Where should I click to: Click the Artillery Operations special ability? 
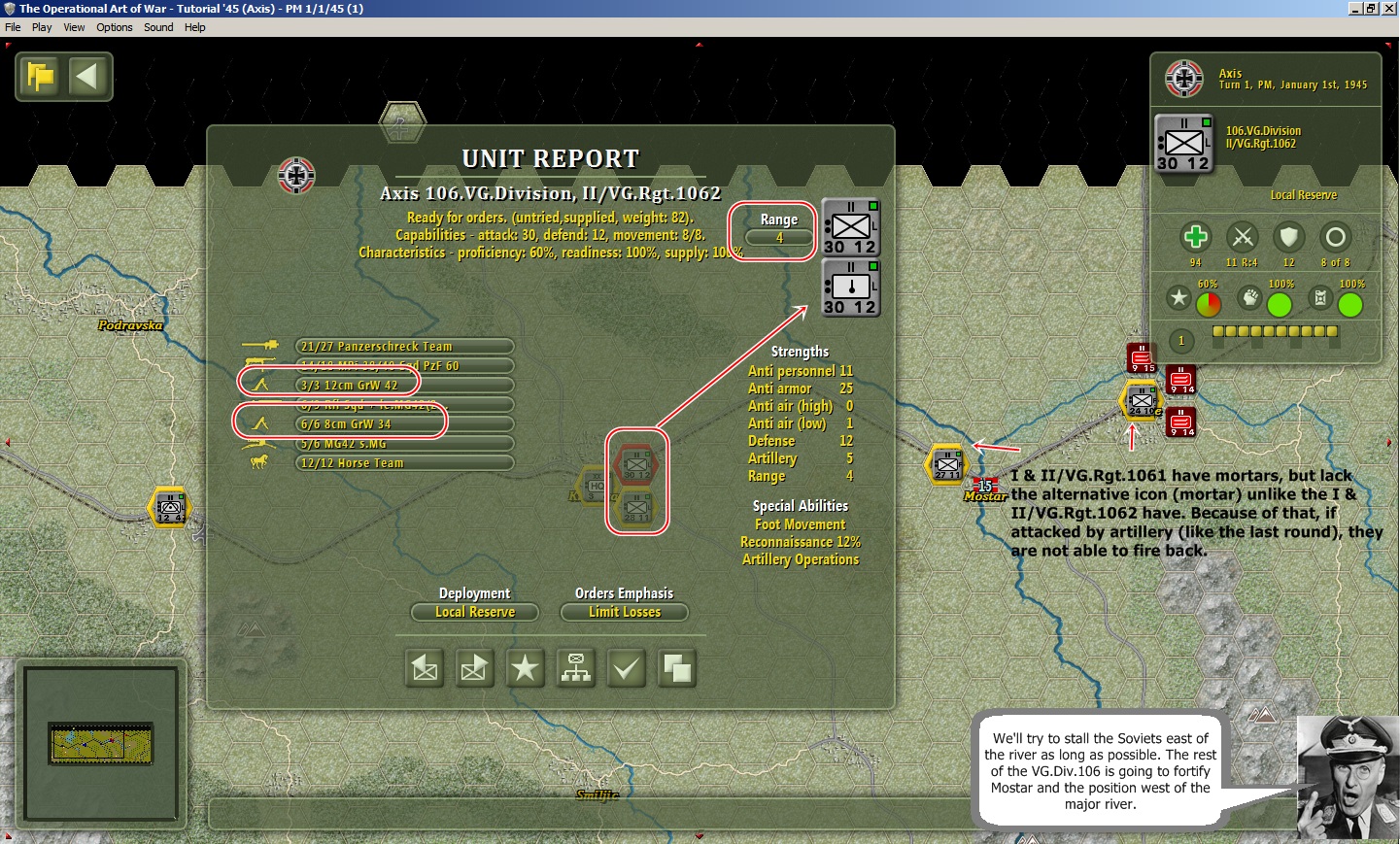801,559
